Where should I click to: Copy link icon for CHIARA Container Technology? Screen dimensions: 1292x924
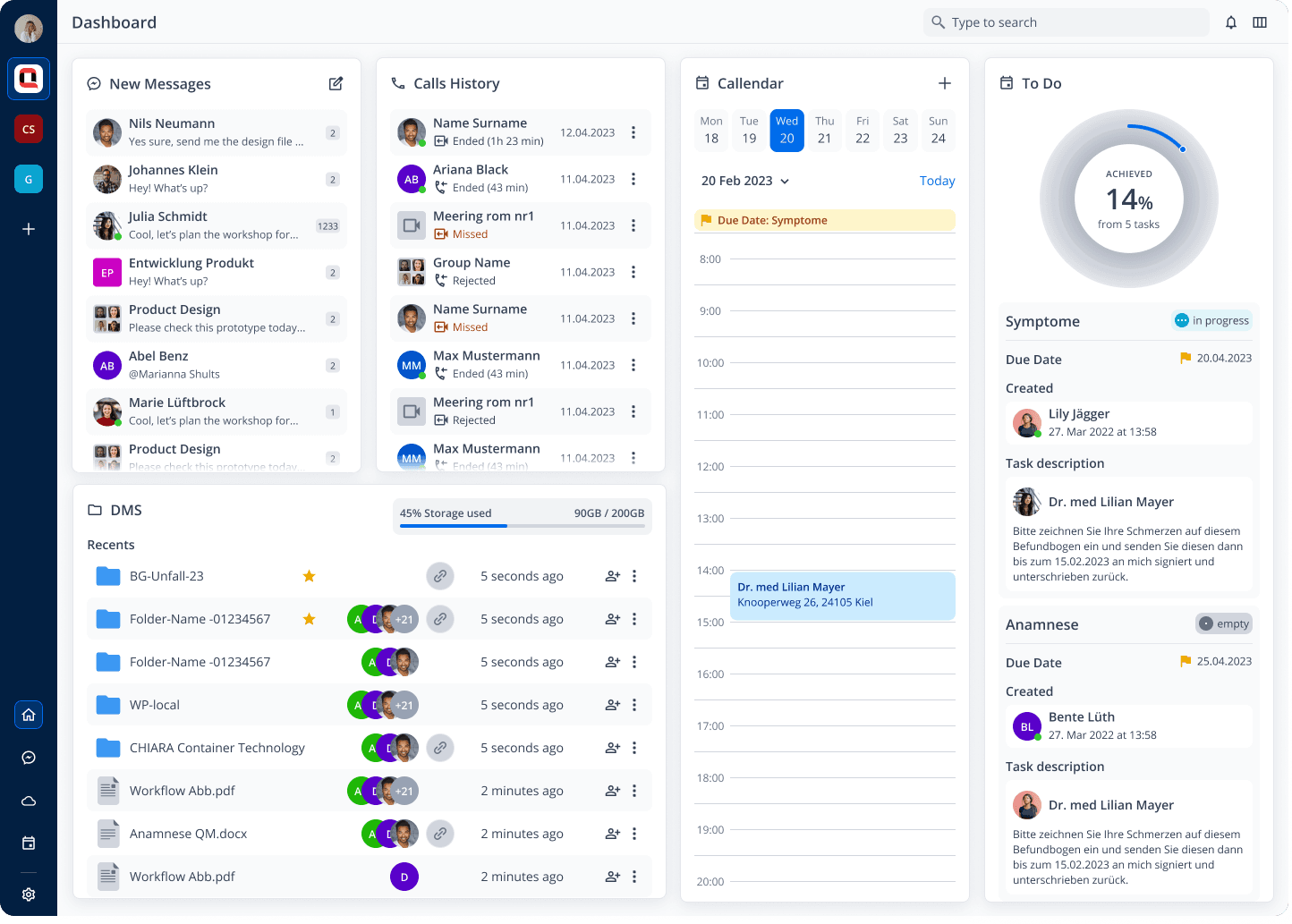pyautogui.click(x=440, y=748)
